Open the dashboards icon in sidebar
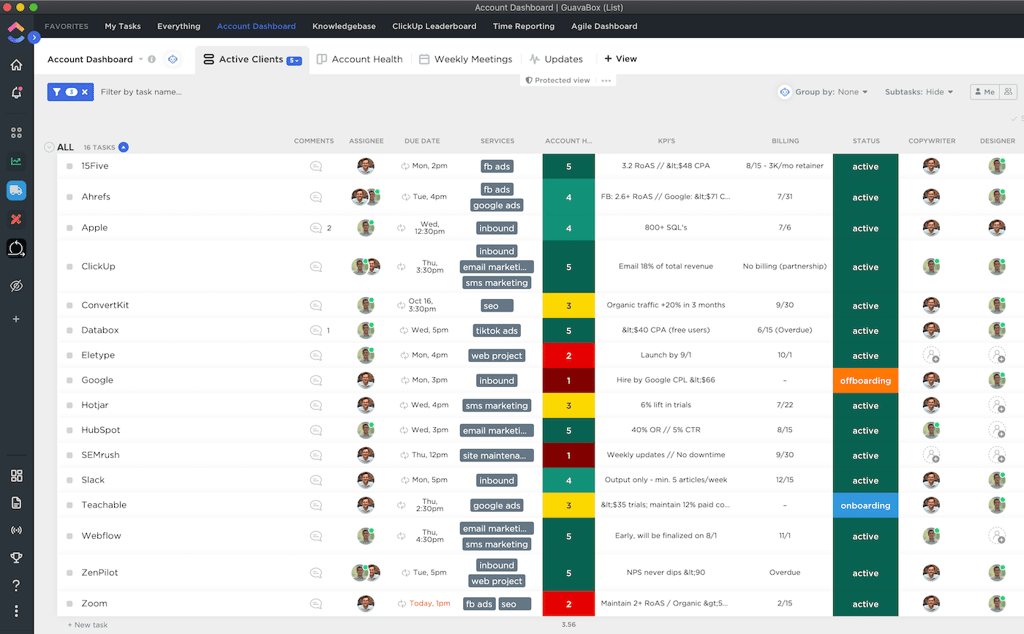This screenshot has height=634, width=1024. coord(16,475)
